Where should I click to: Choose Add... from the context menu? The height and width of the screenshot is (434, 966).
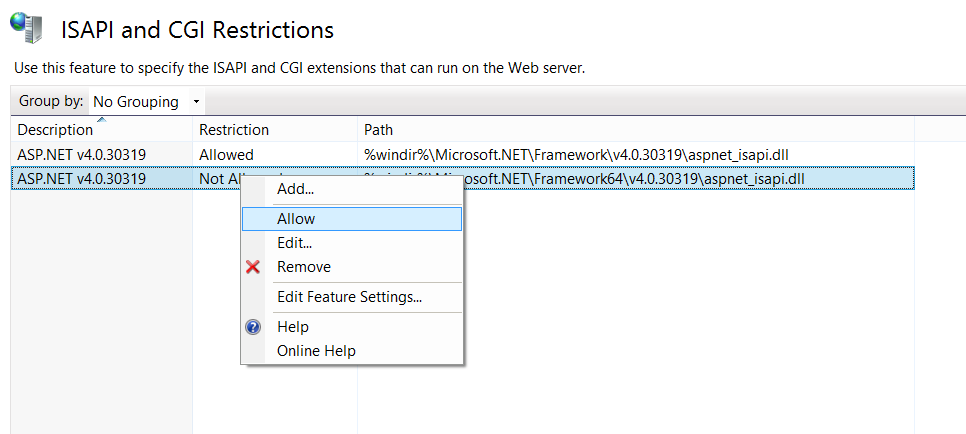(x=295, y=188)
